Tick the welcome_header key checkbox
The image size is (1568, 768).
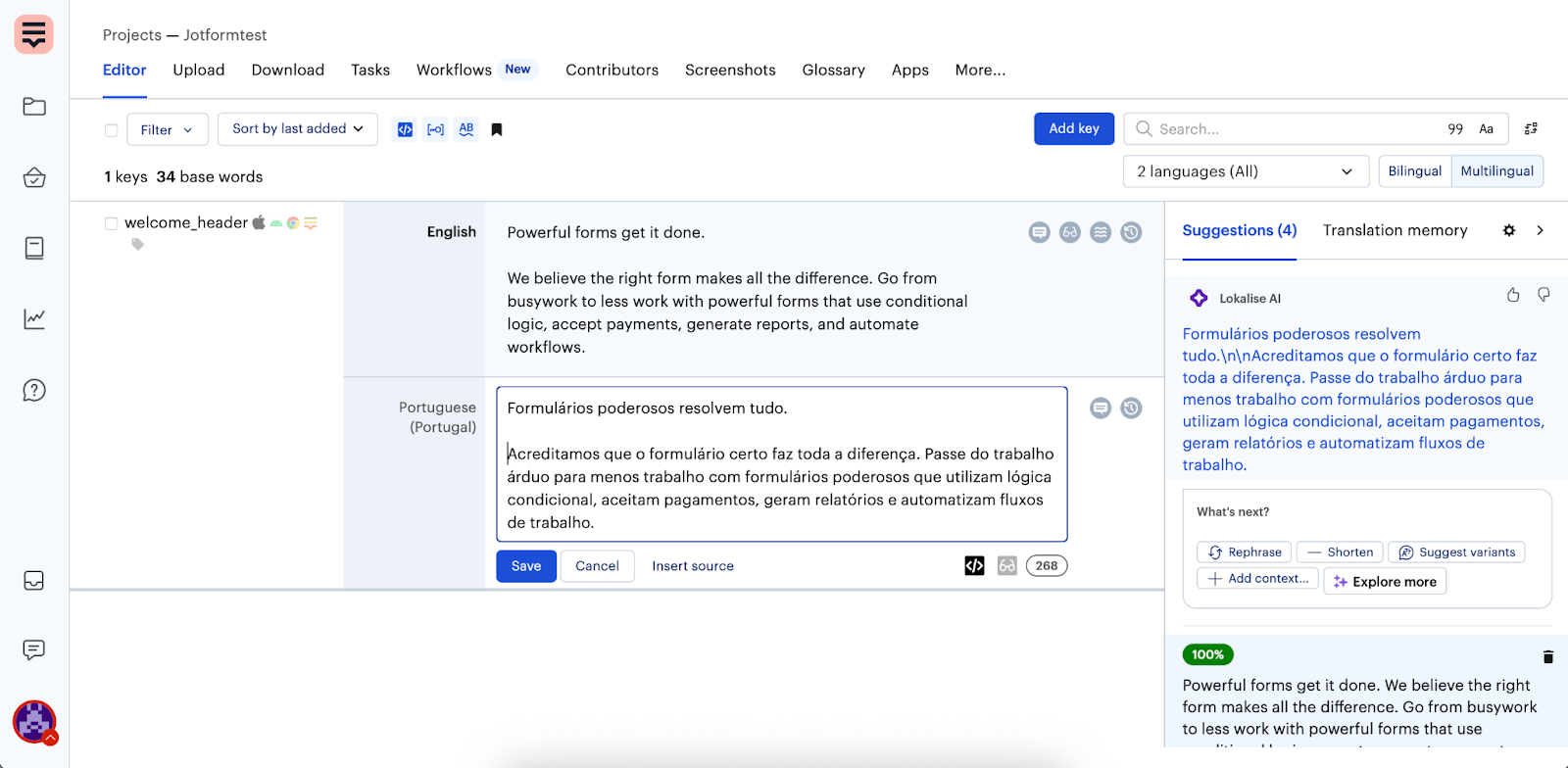112,223
